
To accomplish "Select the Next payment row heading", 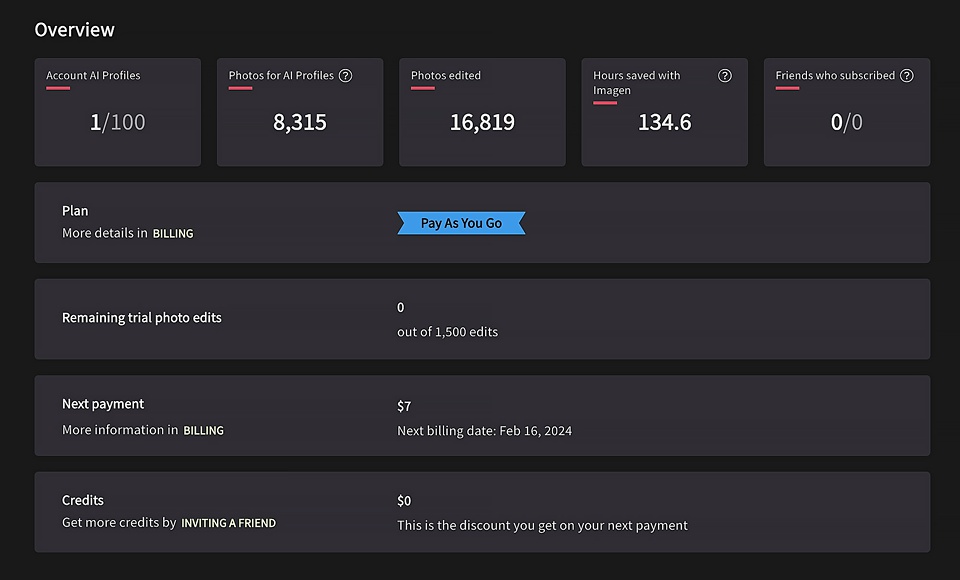I will point(103,404).
